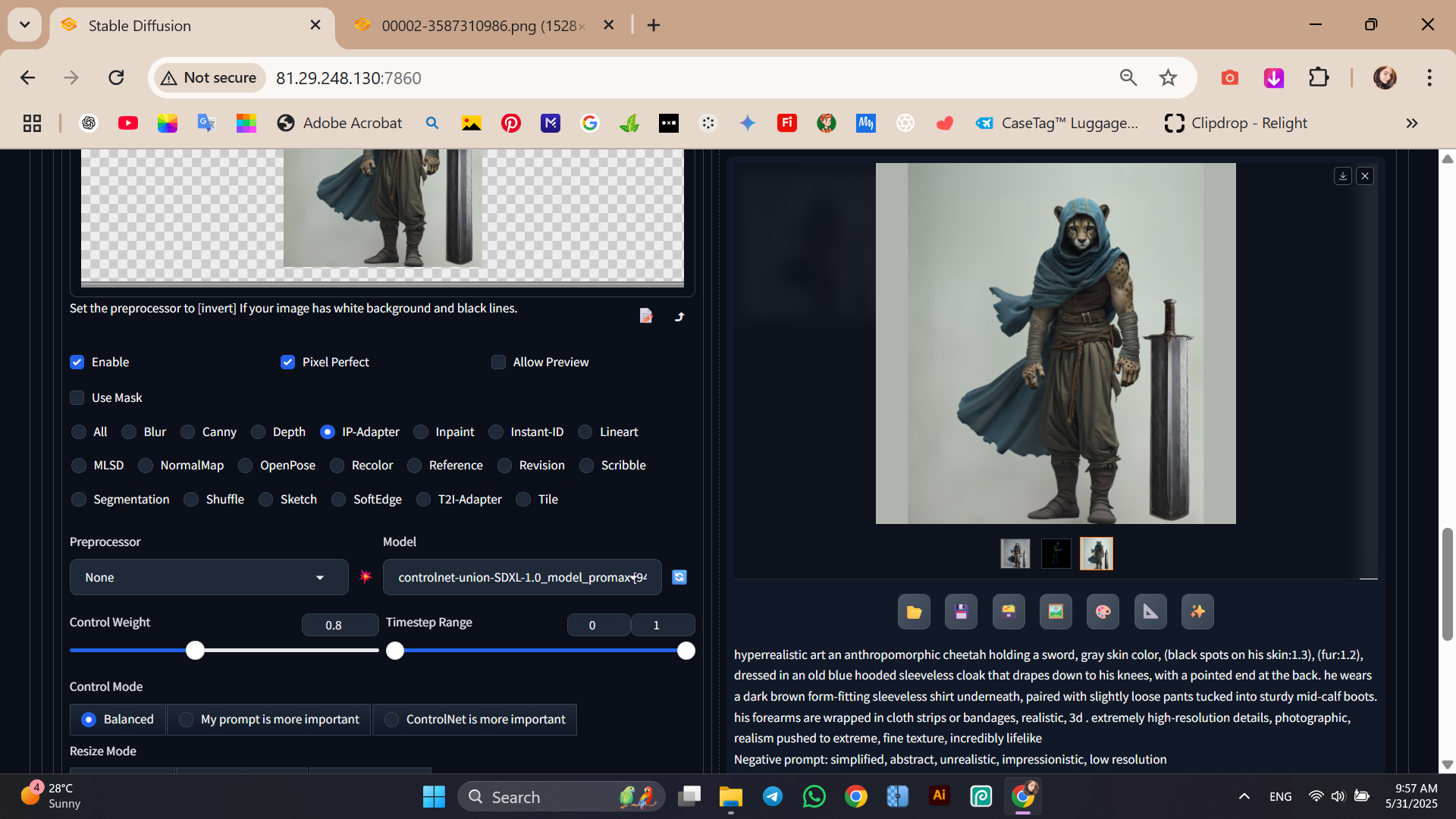Send image to img2img with picture frame icon
Screen dimensions: 1456x819
tap(1056, 612)
